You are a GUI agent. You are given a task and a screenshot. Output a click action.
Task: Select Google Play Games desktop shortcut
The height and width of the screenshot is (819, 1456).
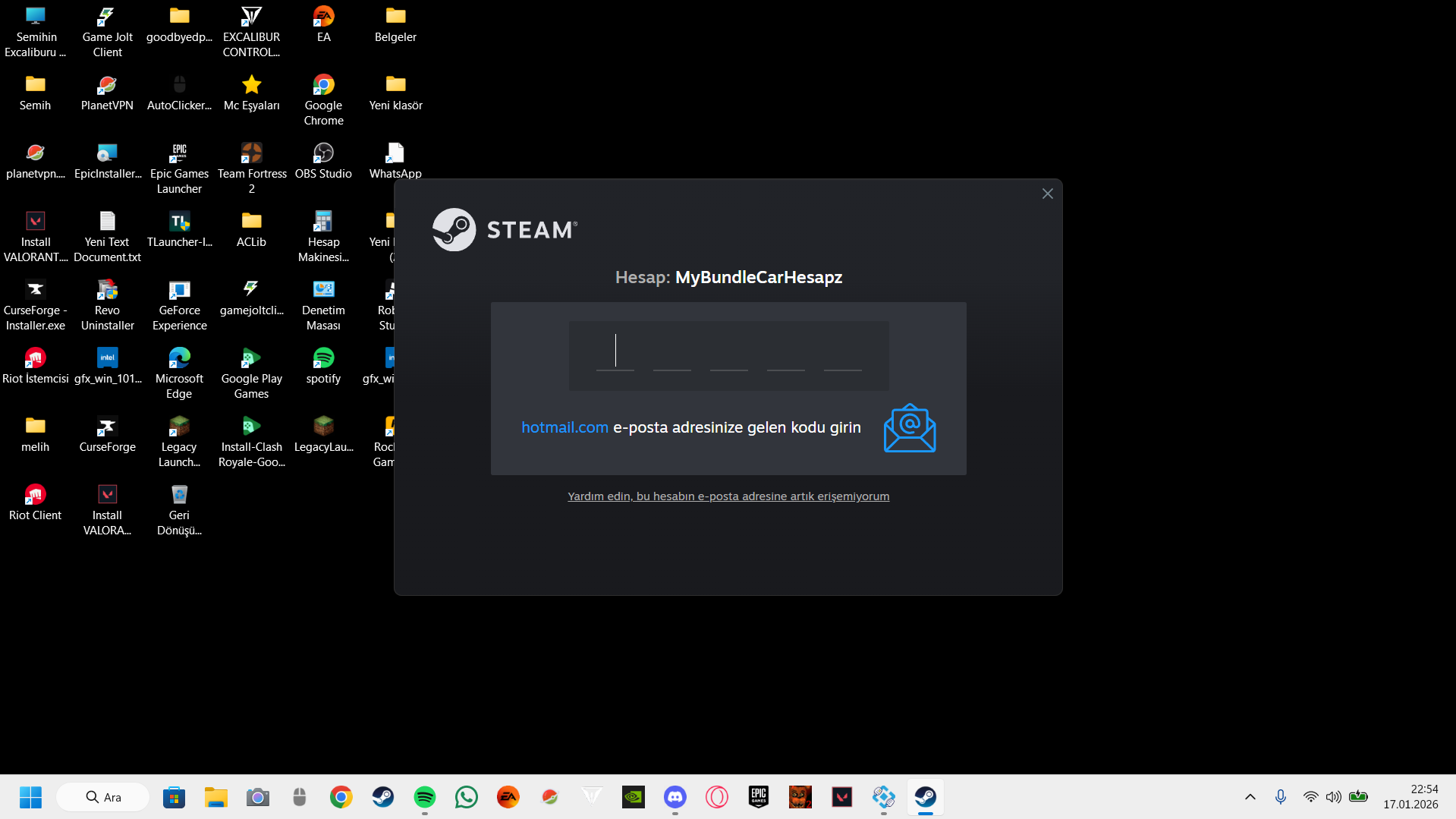252,373
